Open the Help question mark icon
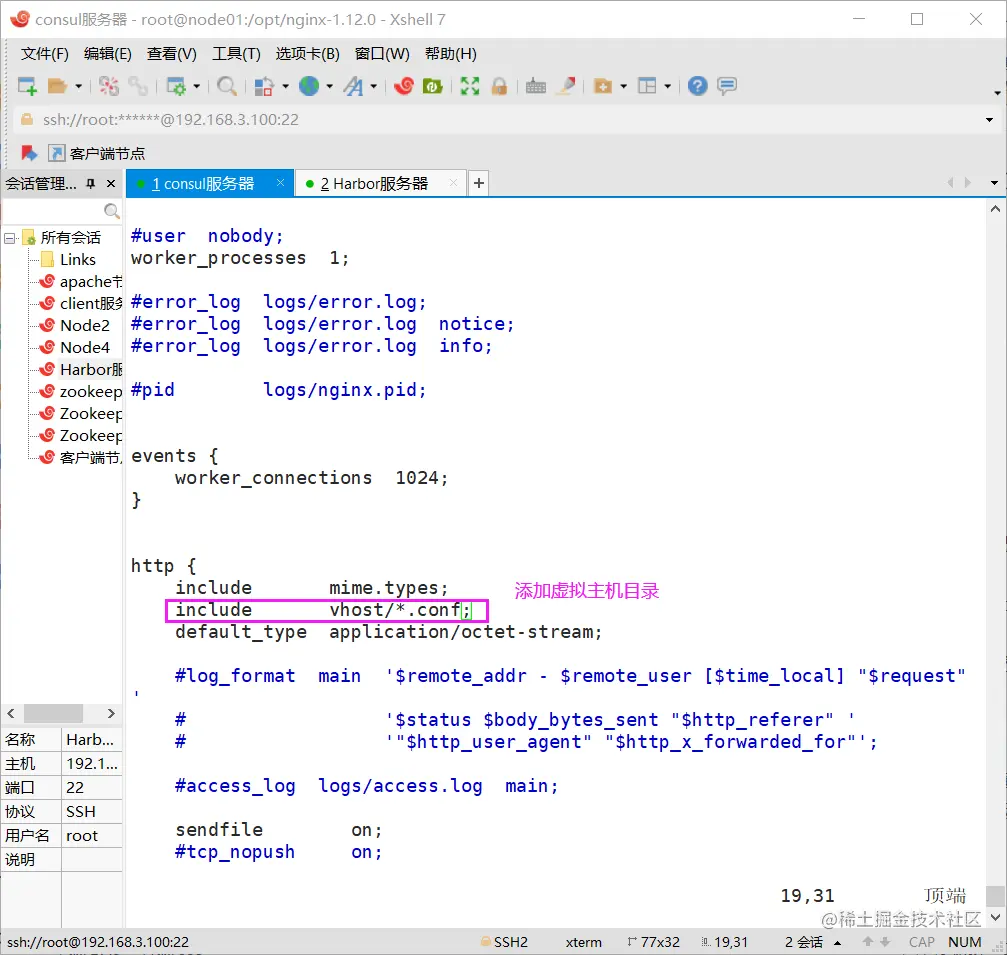This screenshot has width=1007, height=955. [698, 87]
